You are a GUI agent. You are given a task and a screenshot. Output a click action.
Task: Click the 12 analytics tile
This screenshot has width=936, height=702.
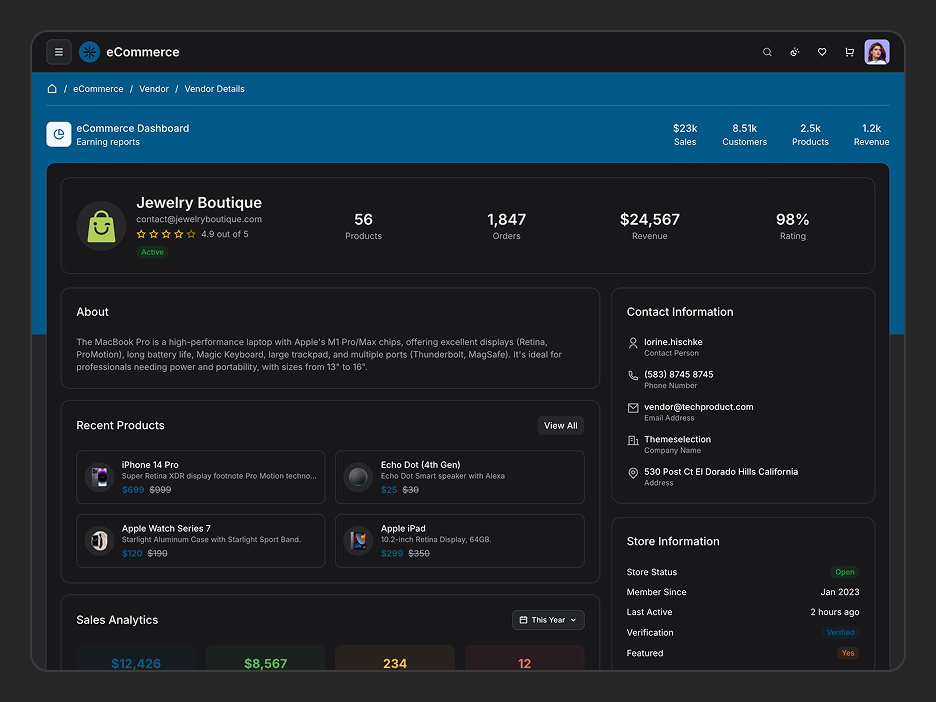point(524,658)
